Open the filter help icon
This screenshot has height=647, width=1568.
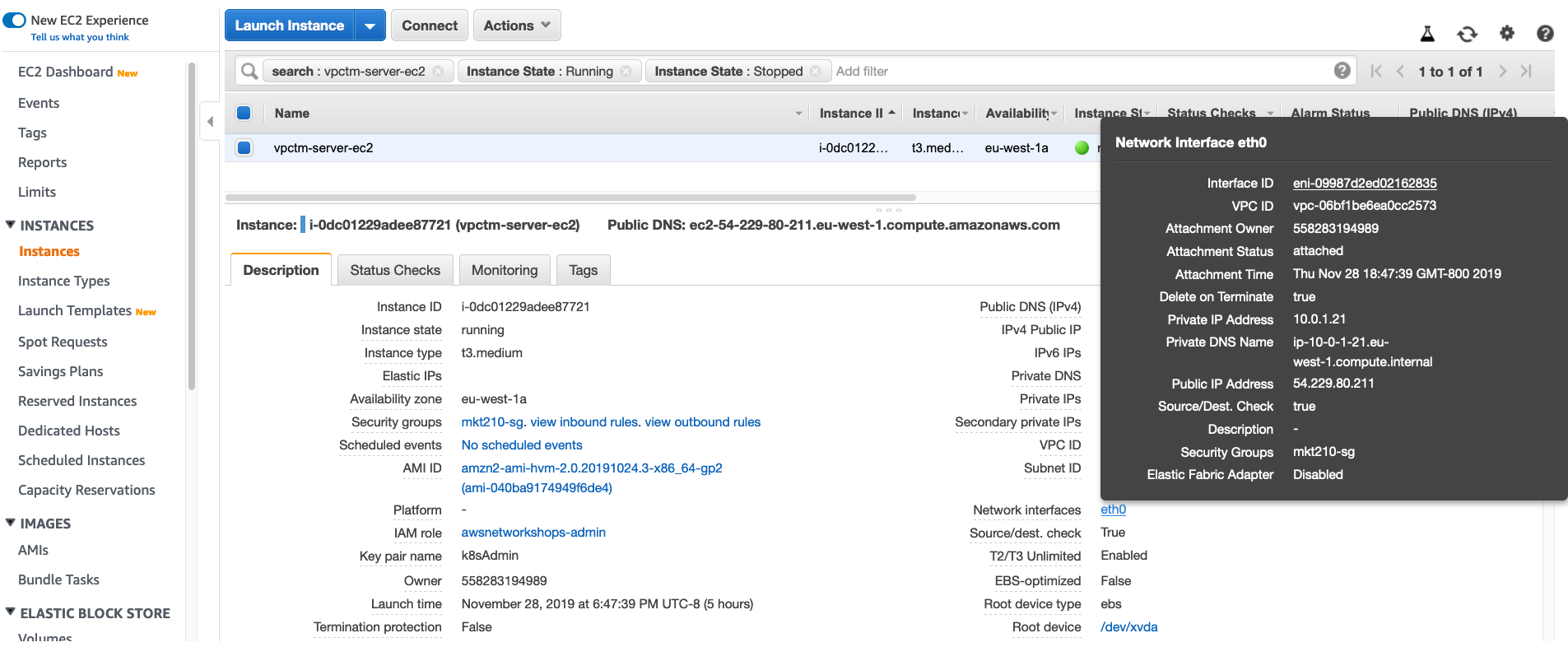[x=1342, y=71]
